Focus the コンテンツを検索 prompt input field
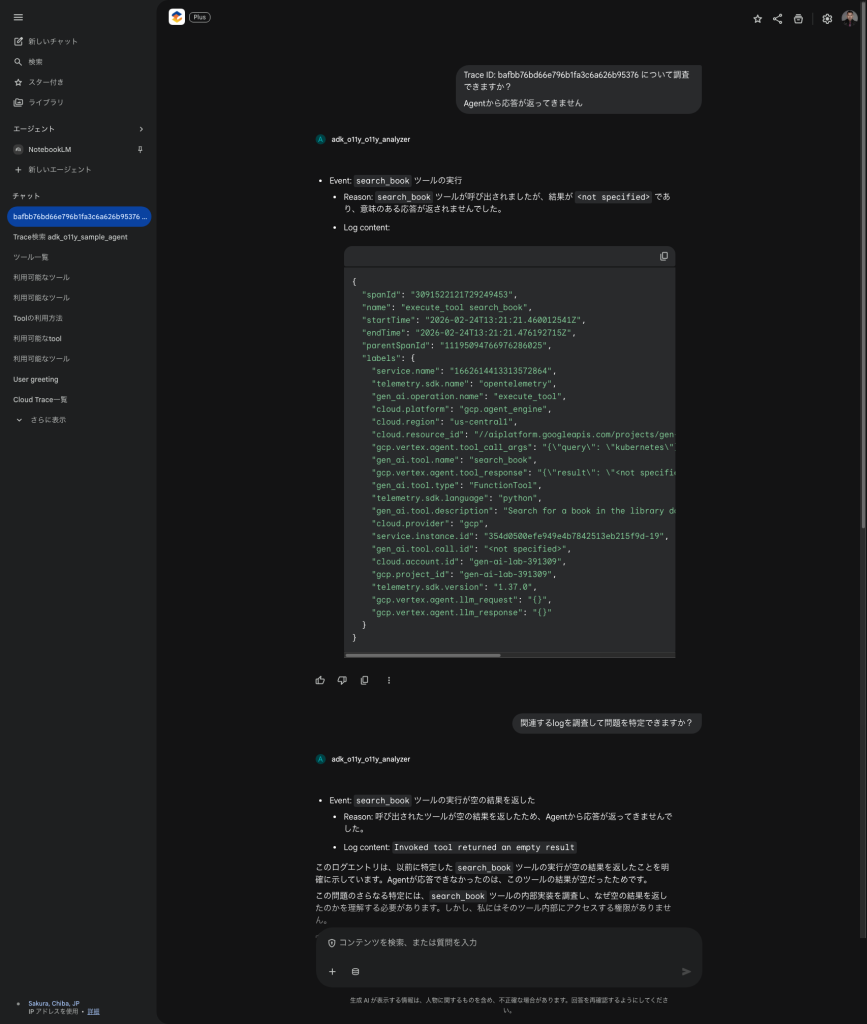The height and width of the screenshot is (1024, 867). 500,943
